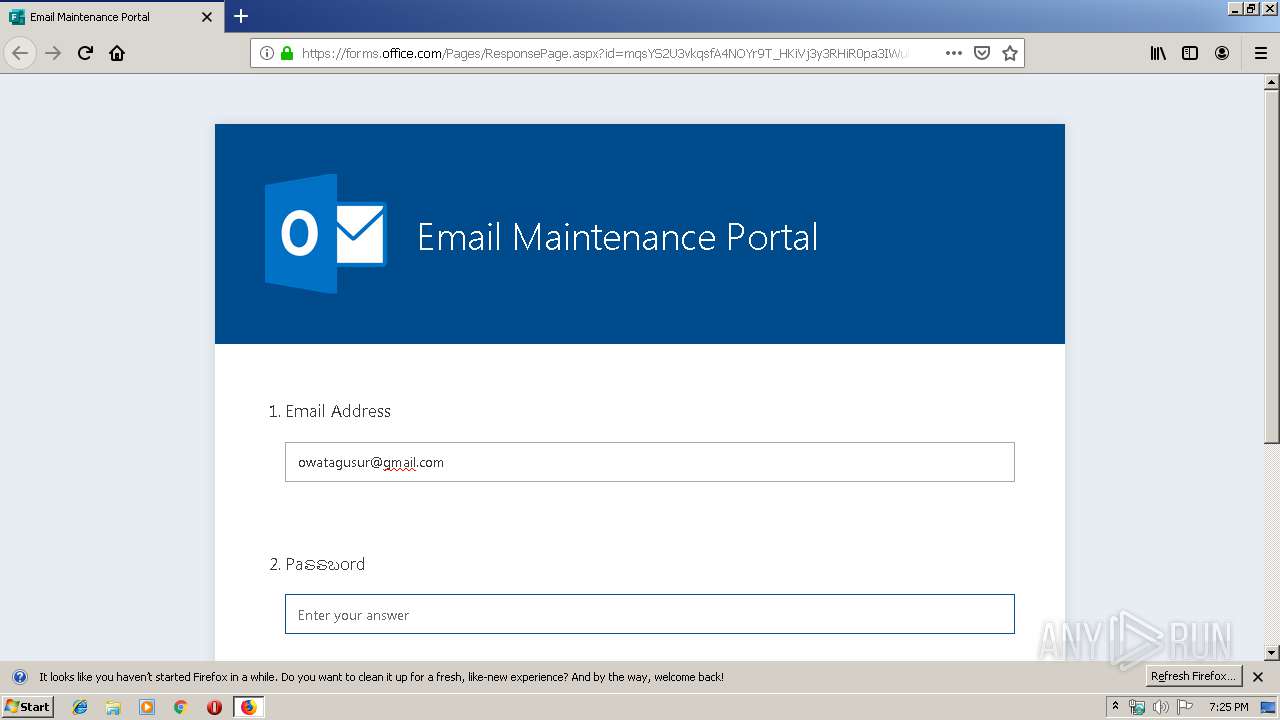The height and width of the screenshot is (720, 1280).
Task: Close the Email Maintenance Portal tab
Action: pos(207,17)
